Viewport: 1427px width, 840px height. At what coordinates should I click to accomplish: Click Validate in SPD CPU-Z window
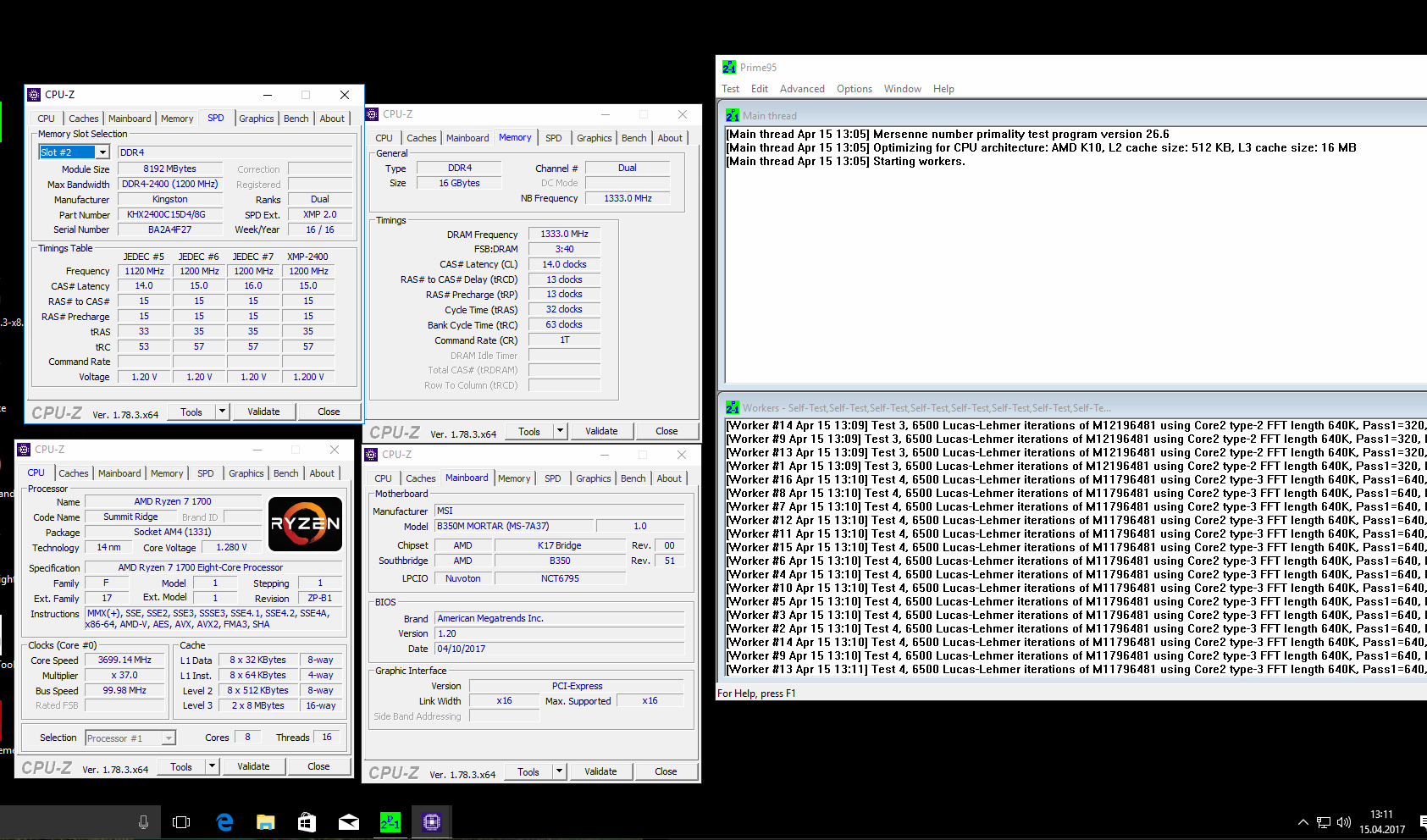[263, 412]
